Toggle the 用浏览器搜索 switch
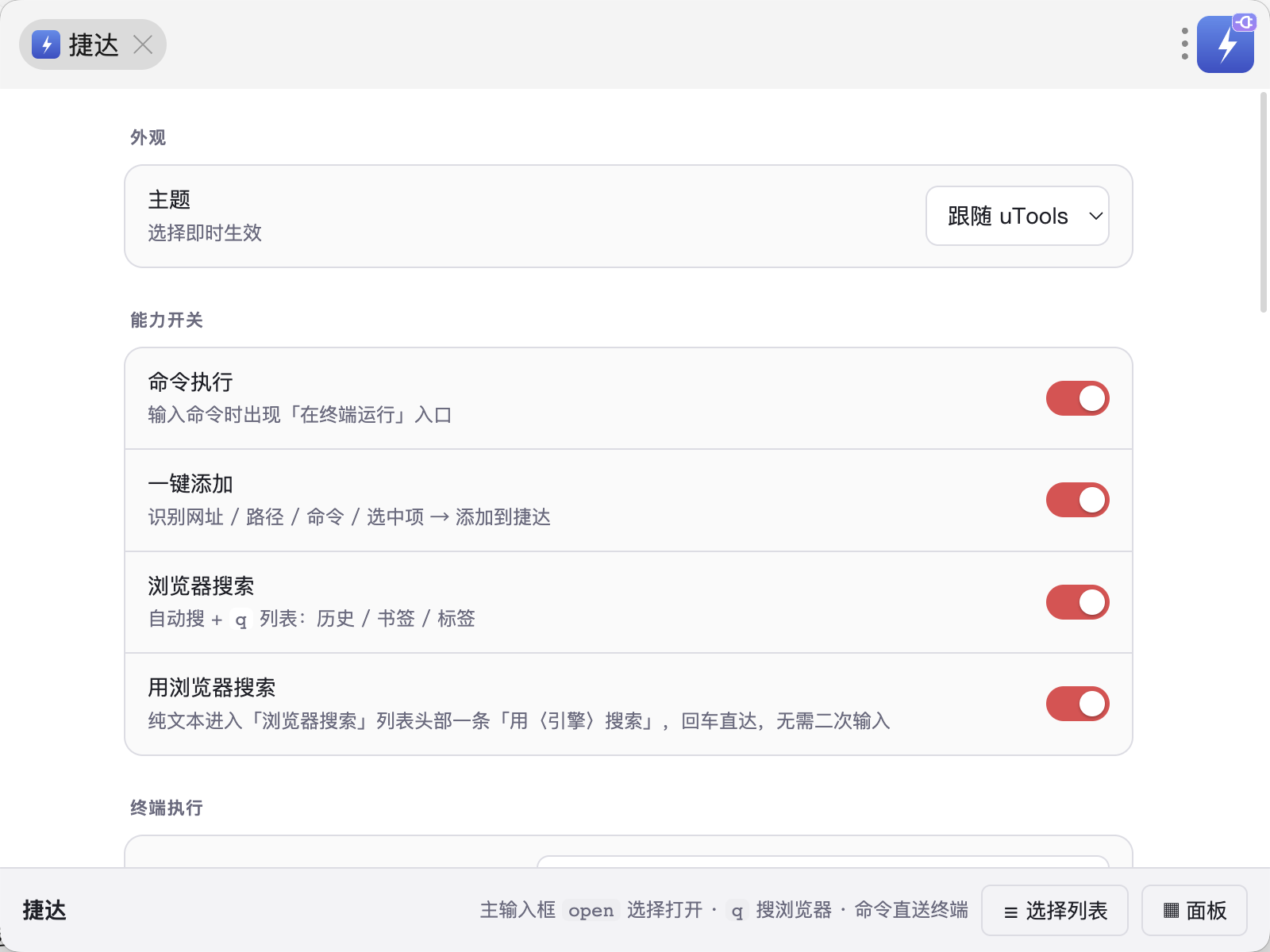The height and width of the screenshot is (952, 1270). click(1077, 704)
